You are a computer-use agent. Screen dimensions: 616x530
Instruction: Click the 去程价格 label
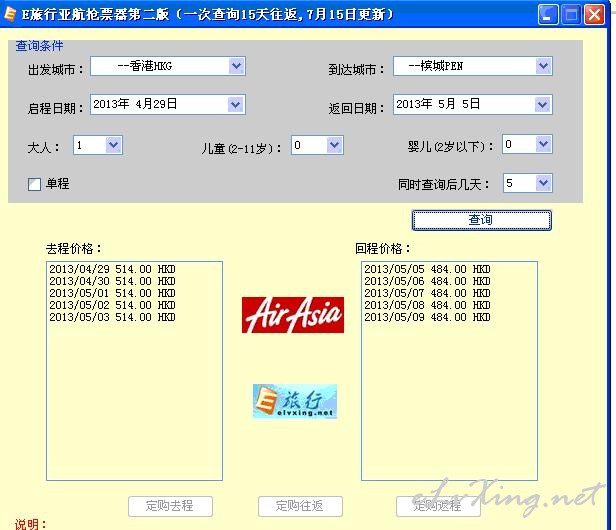74,249
